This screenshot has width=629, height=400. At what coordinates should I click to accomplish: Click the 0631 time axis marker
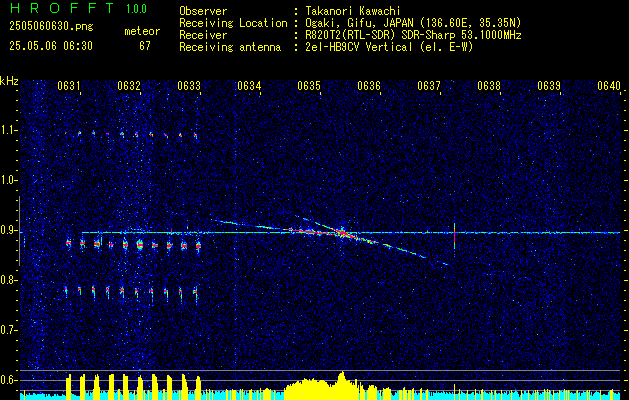[69, 85]
